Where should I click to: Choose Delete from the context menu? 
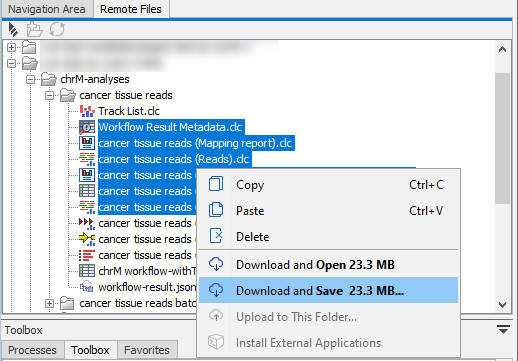[x=328, y=236]
